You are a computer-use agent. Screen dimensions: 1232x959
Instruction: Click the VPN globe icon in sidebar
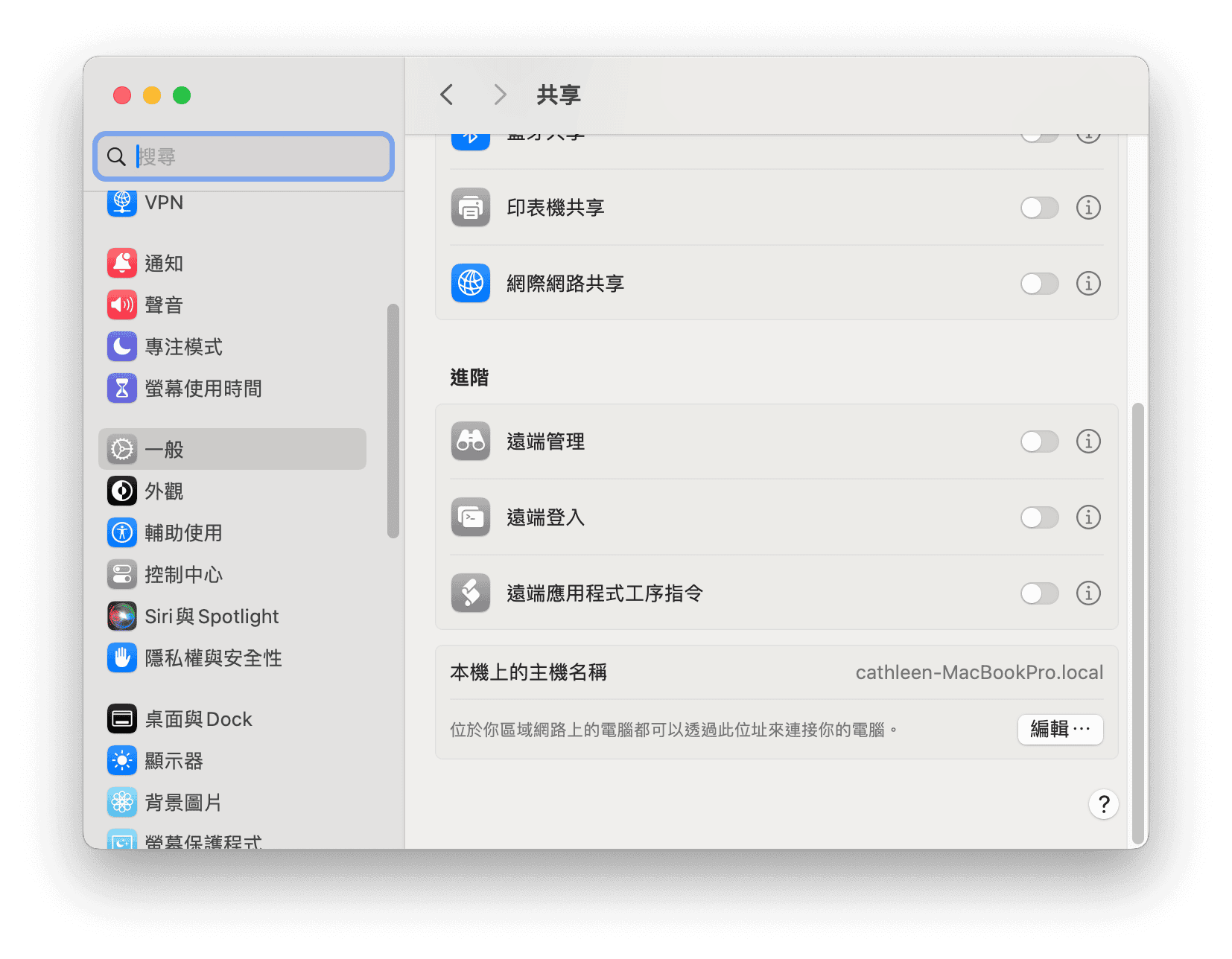coord(122,202)
